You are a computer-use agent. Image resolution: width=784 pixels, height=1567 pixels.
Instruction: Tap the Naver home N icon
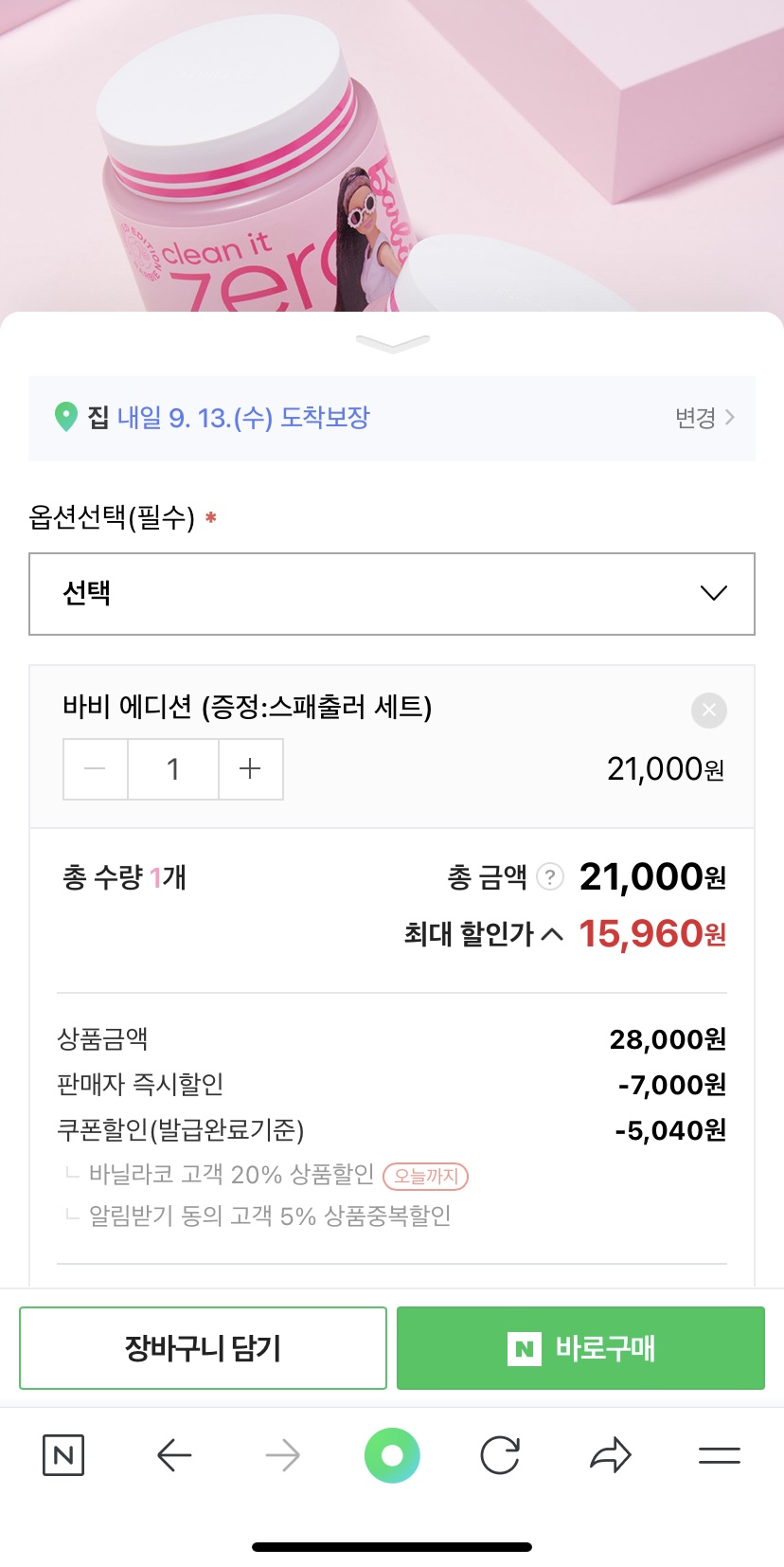(x=63, y=1455)
